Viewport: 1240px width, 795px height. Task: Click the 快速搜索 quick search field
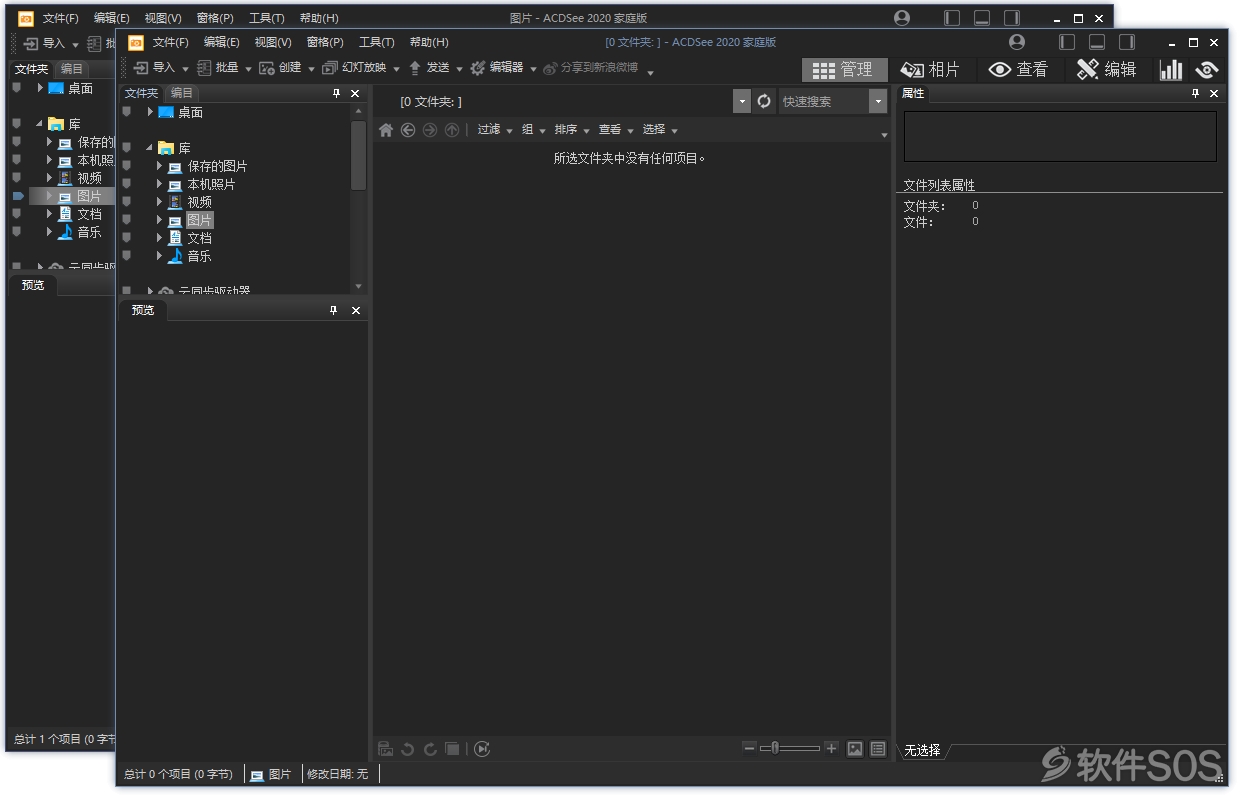[x=824, y=101]
